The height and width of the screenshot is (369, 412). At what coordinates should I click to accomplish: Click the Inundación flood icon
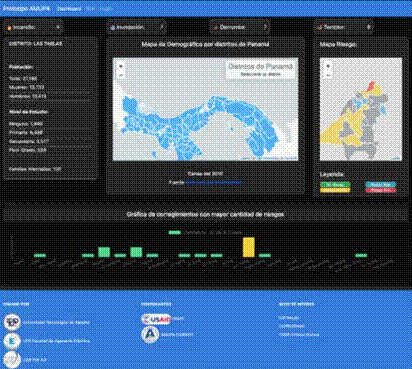112,28
